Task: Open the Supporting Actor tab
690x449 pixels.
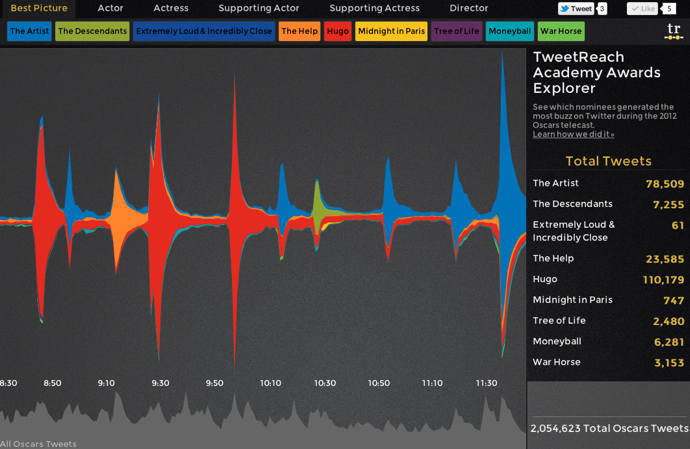Action: (259, 8)
